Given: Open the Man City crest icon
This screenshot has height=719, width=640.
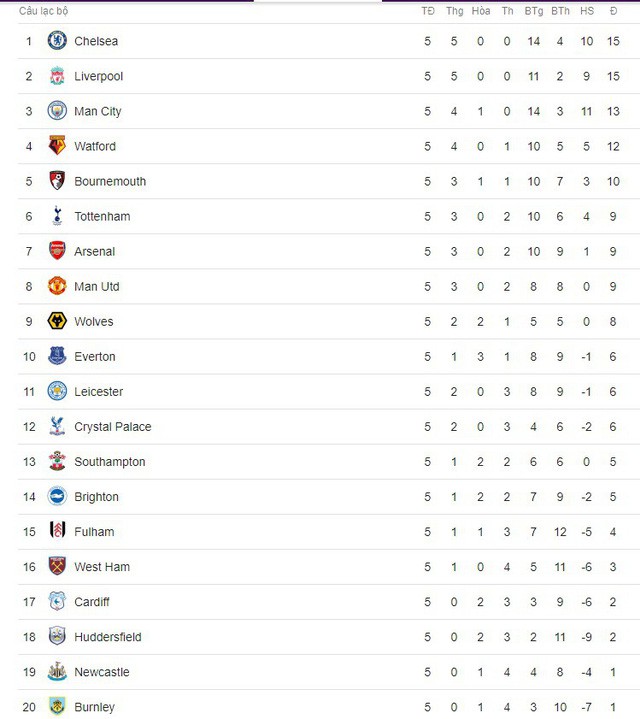Looking at the screenshot, I should pyautogui.click(x=57, y=111).
